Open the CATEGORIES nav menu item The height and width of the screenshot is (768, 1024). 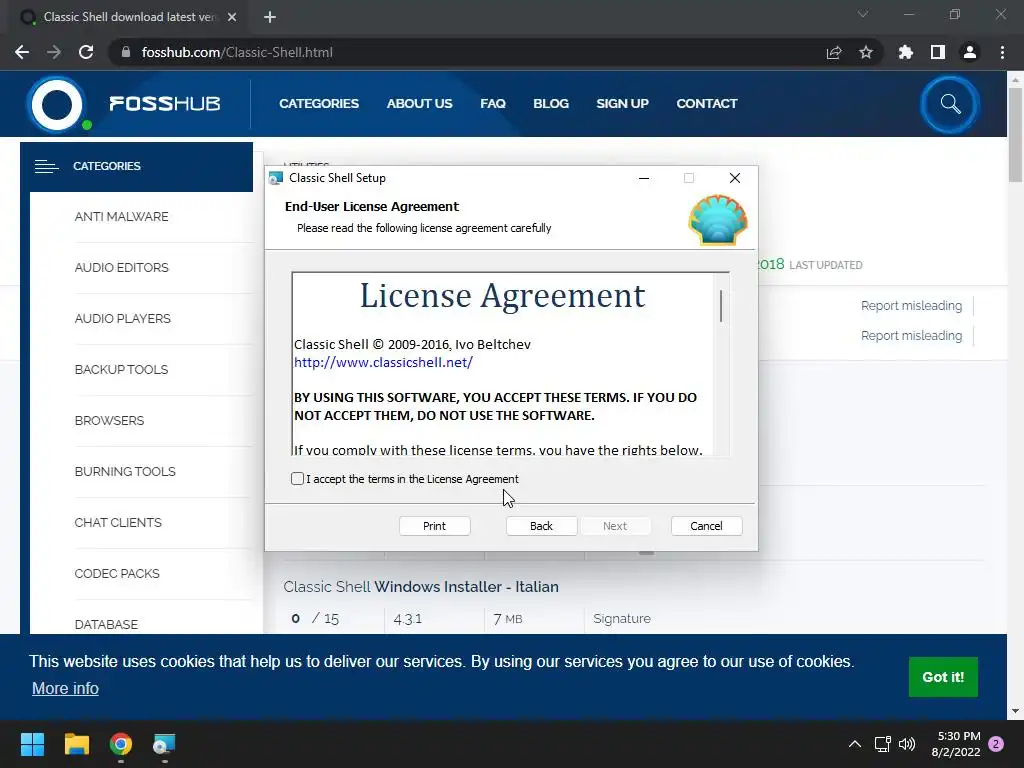(x=319, y=104)
